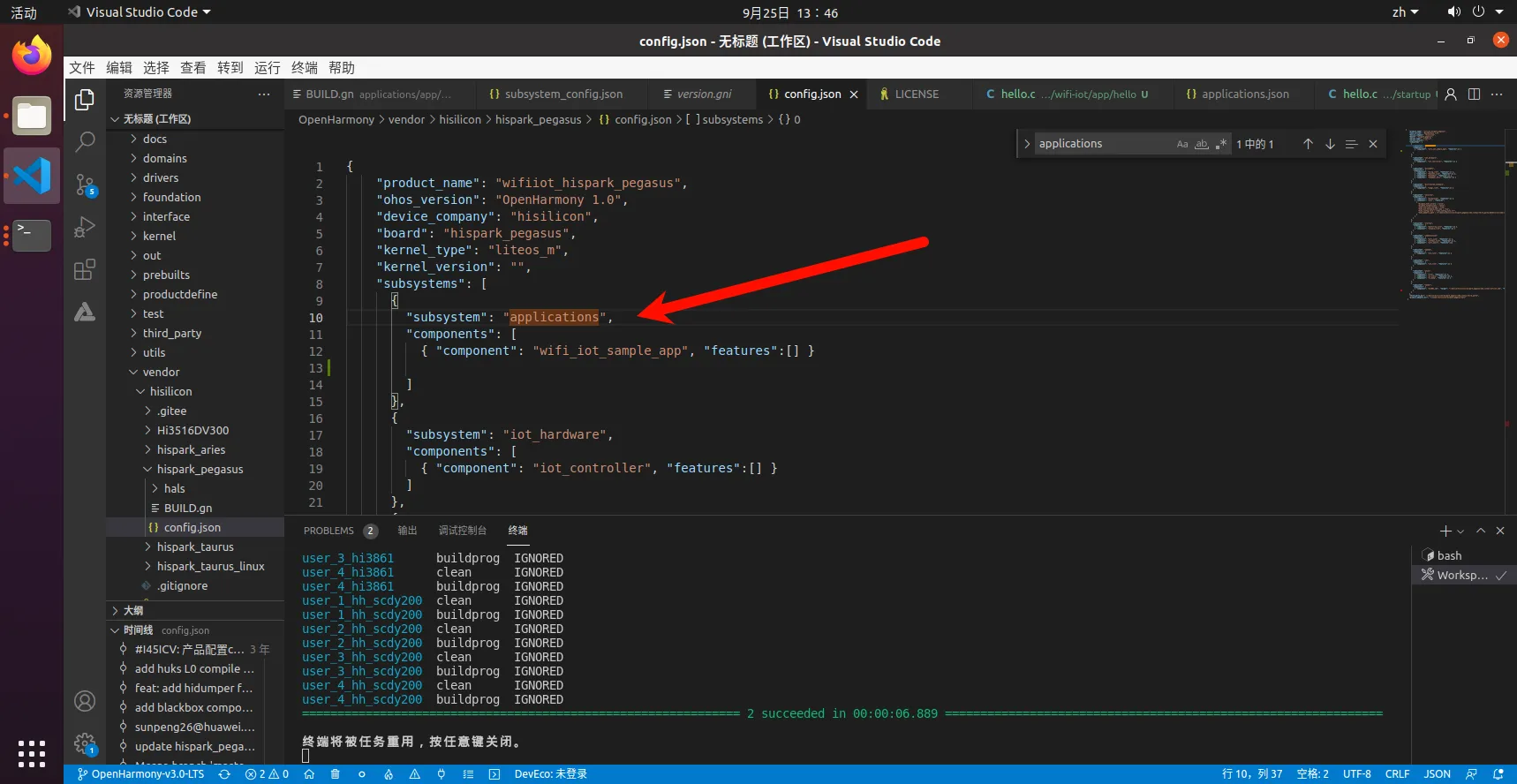Image resolution: width=1517 pixels, height=784 pixels.
Task: Click the split editor icon
Action: (x=1474, y=94)
